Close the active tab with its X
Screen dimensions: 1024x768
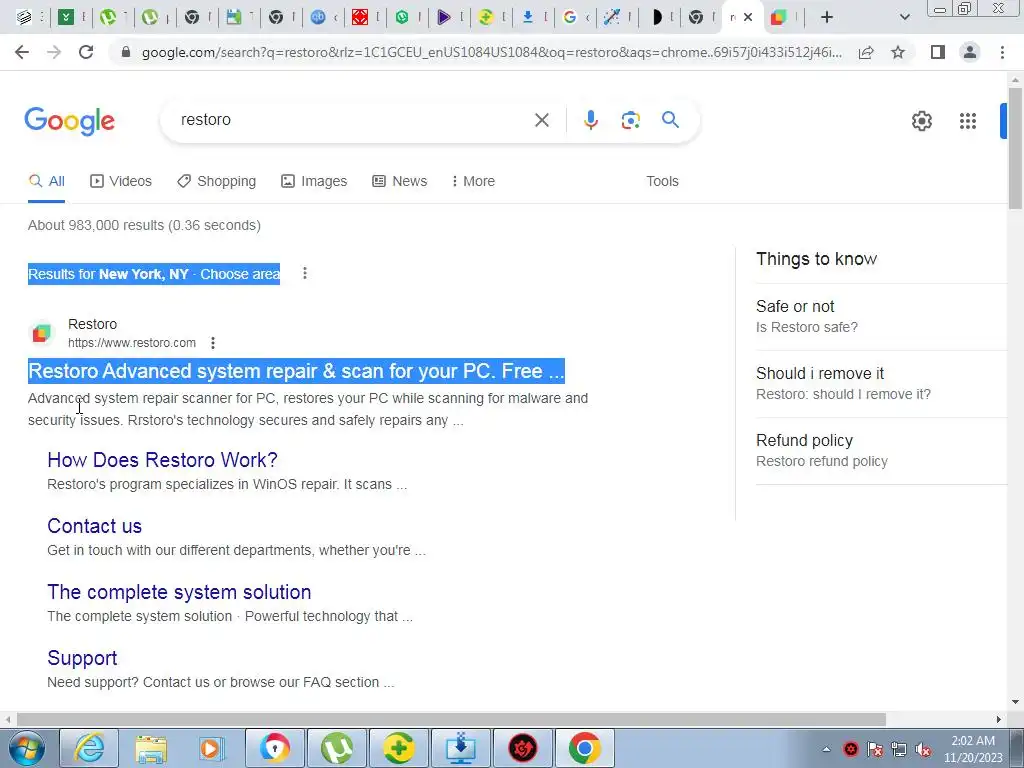[x=748, y=17]
